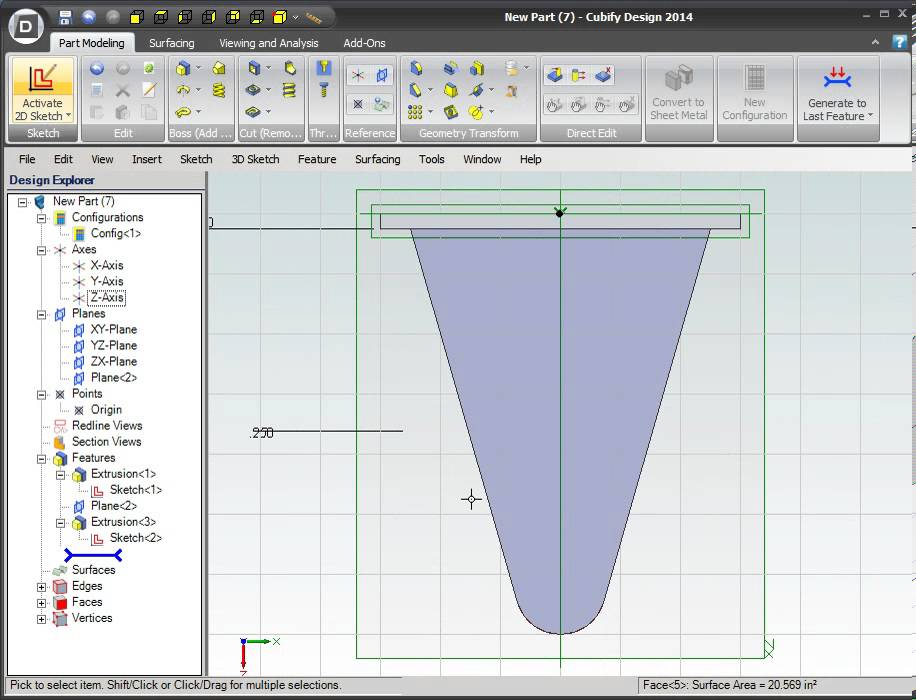Expand the Vertices tree node
The width and height of the screenshot is (916, 700).
coord(41,619)
